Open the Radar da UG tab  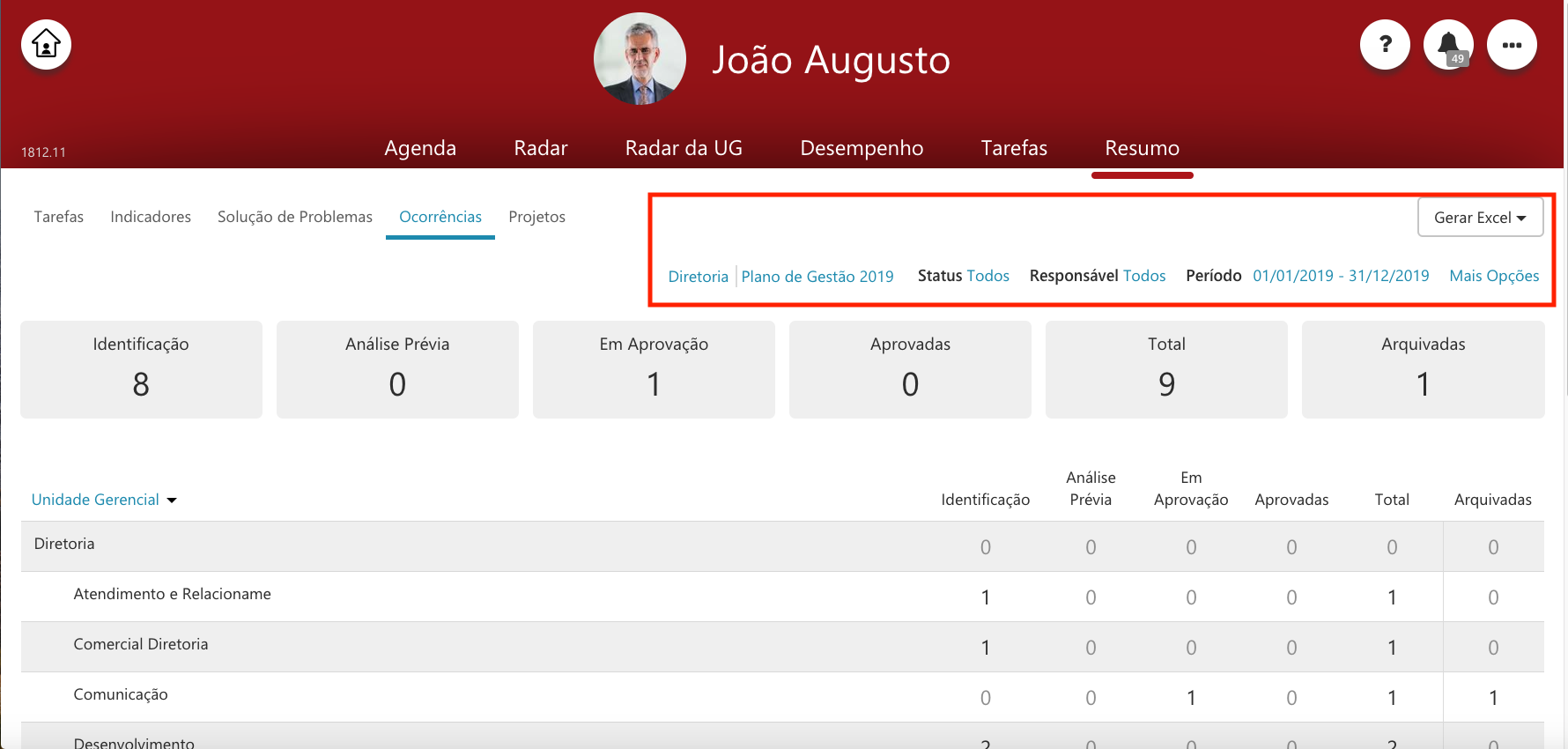pyautogui.click(x=684, y=148)
